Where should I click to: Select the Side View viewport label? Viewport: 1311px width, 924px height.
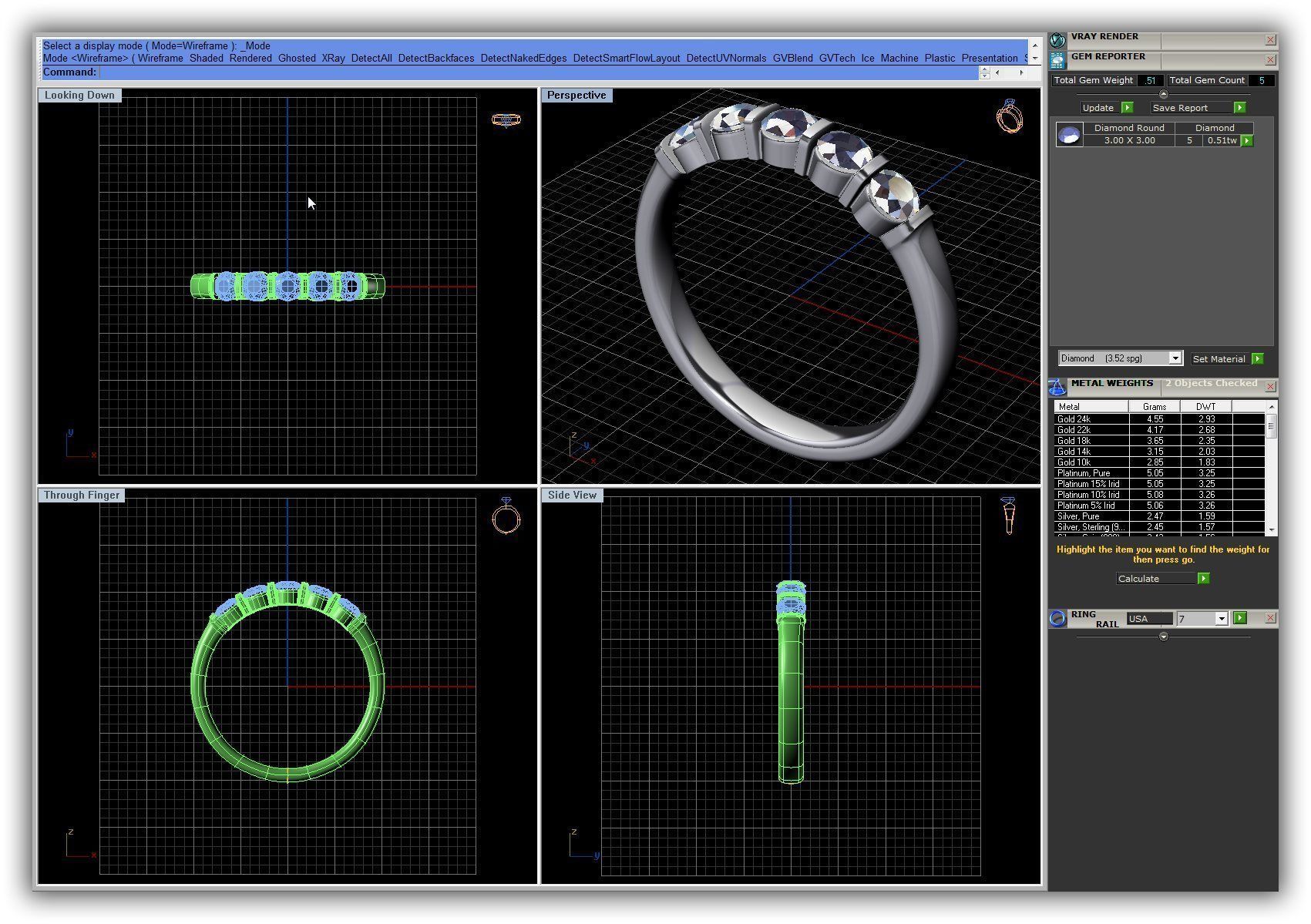pos(572,496)
